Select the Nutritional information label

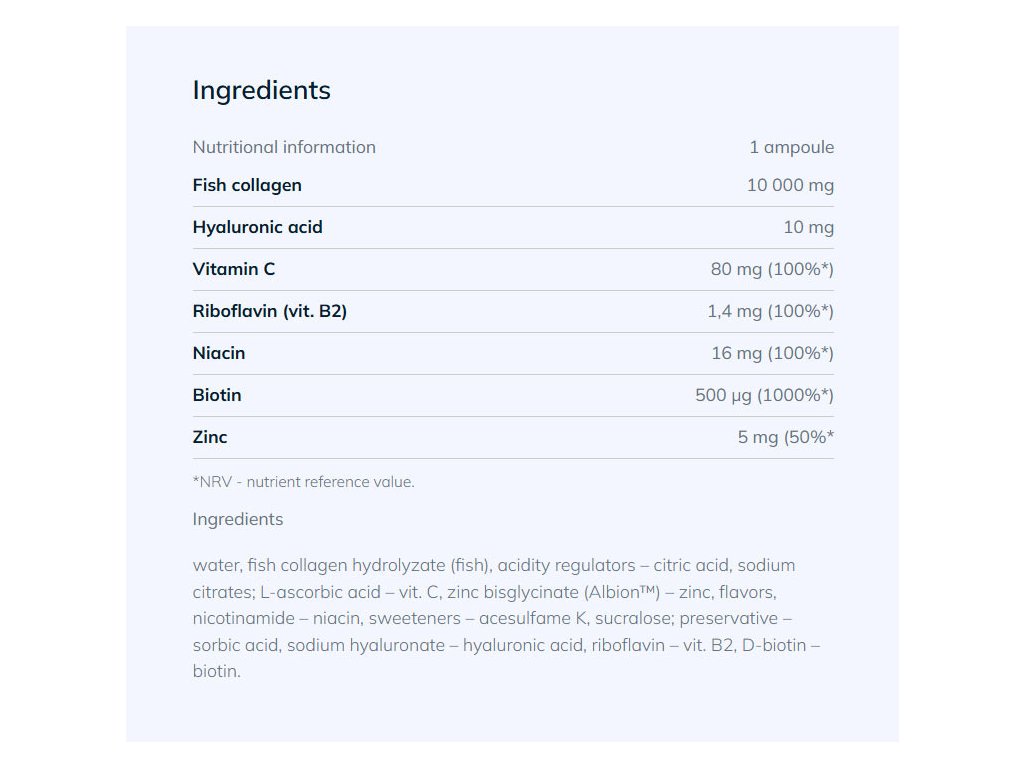[x=284, y=147]
